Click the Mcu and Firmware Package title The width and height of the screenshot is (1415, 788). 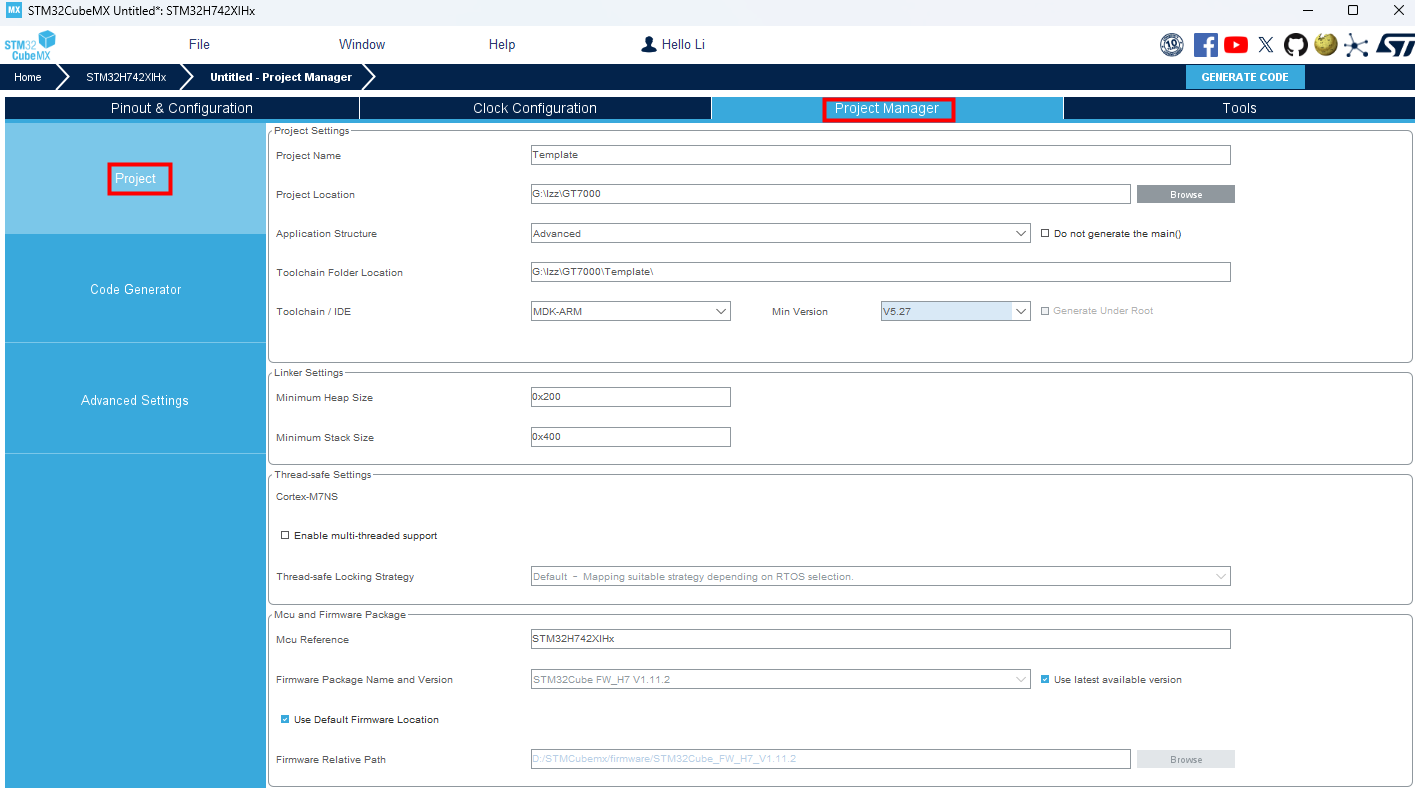pos(340,615)
